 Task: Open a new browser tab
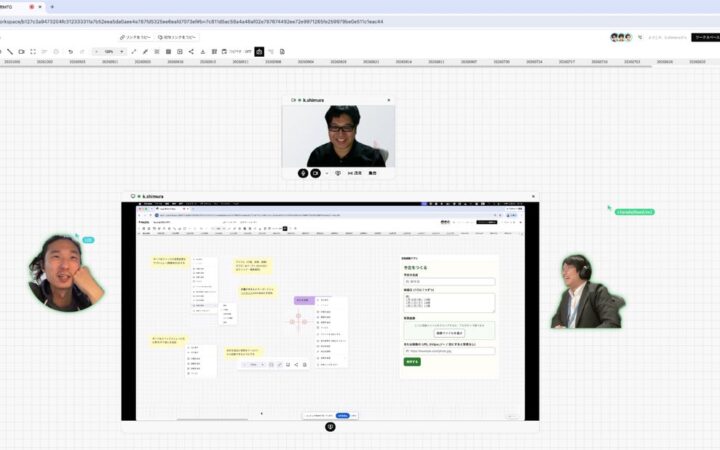pos(52,7)
